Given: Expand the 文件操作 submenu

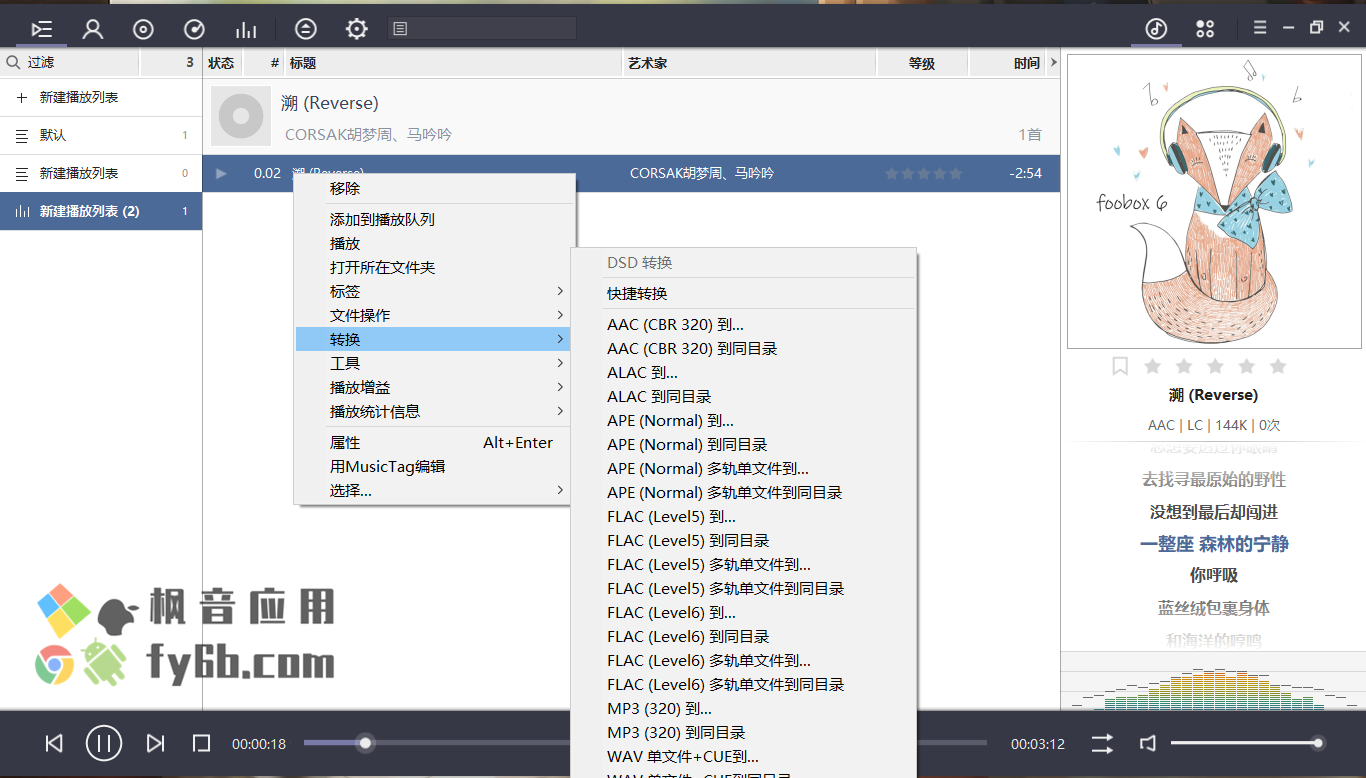Looking at the screenshot, I should (x=434, y=315).
